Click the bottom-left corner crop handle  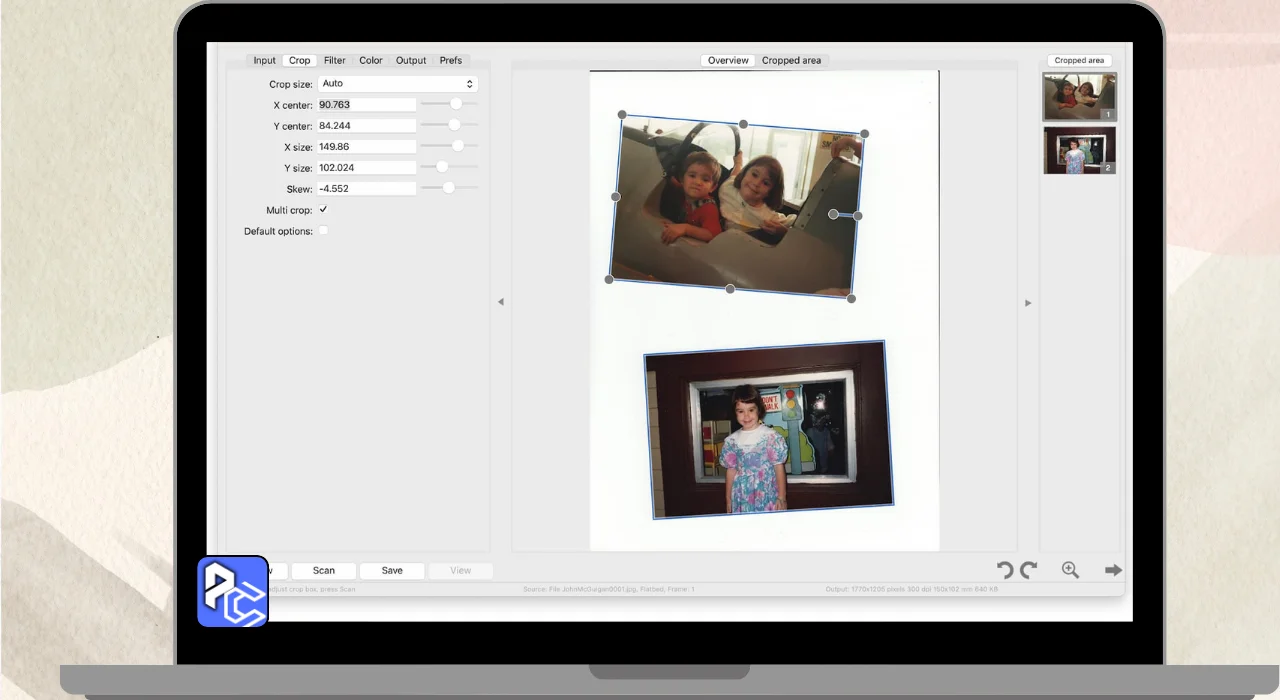click(609, 279)
